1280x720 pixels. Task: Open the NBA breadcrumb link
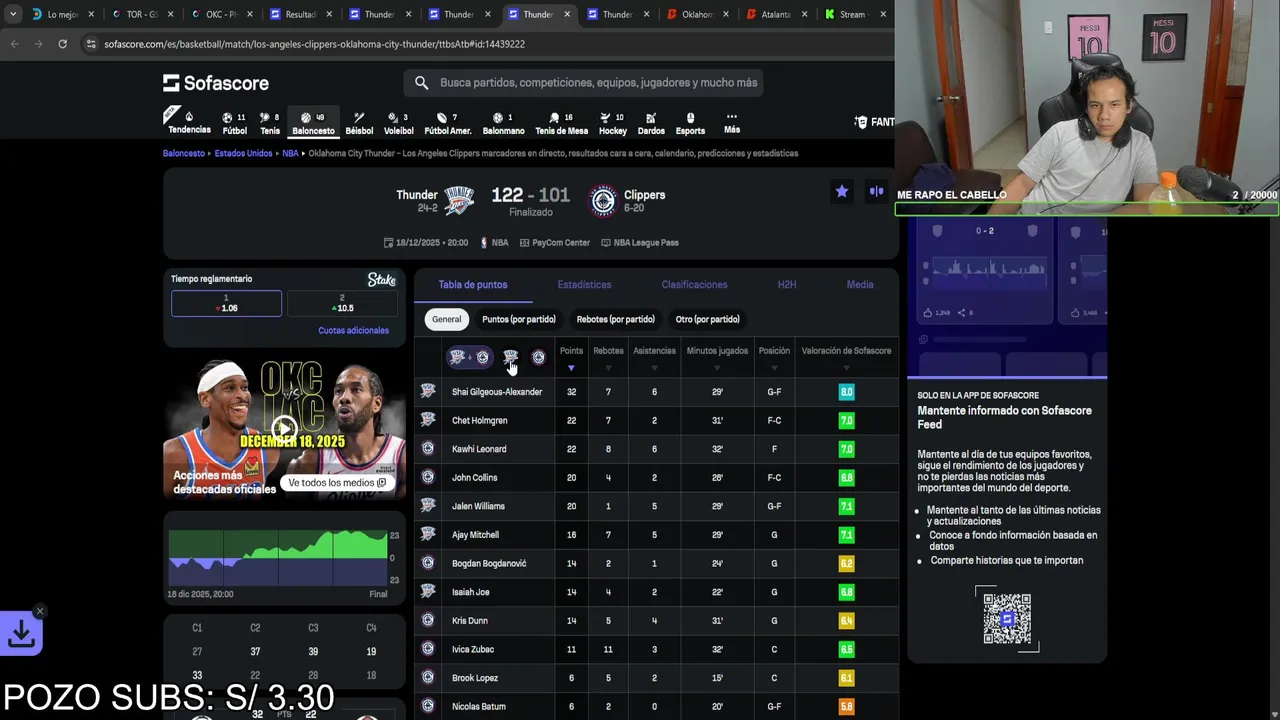[290, 154]
